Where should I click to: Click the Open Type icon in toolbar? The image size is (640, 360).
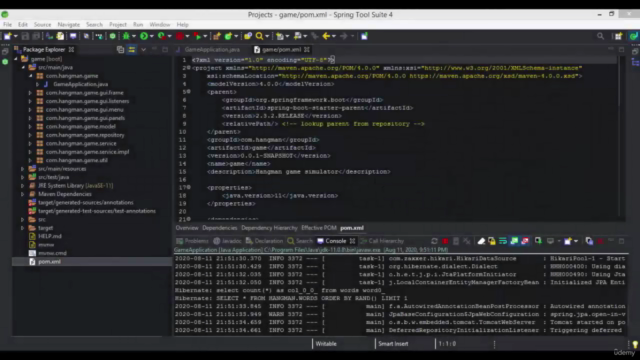[248, 36]
